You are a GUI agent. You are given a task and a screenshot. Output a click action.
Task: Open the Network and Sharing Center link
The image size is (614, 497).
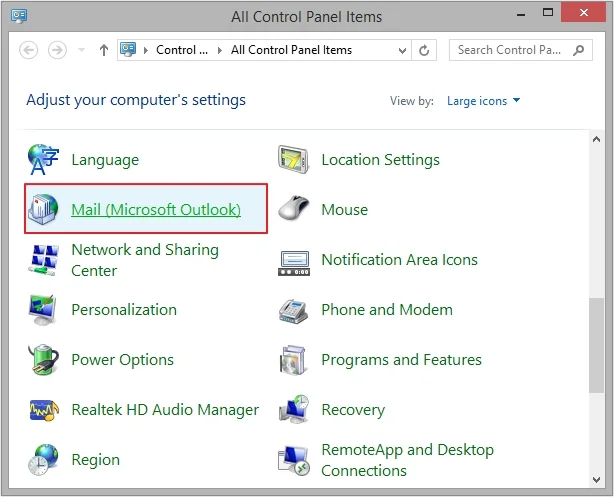pyautogui.click(x=145, y=260)
